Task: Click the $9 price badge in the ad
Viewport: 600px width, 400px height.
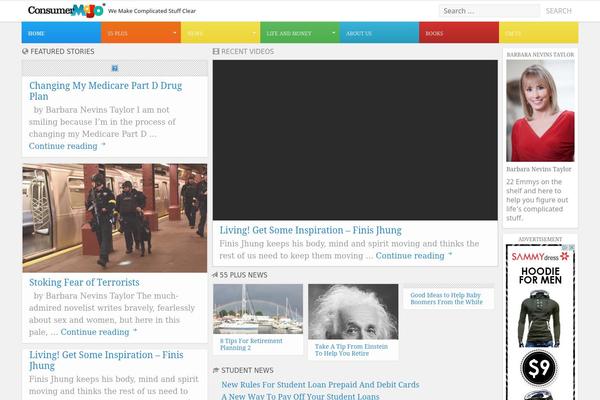Action: (x=539, y=368)
